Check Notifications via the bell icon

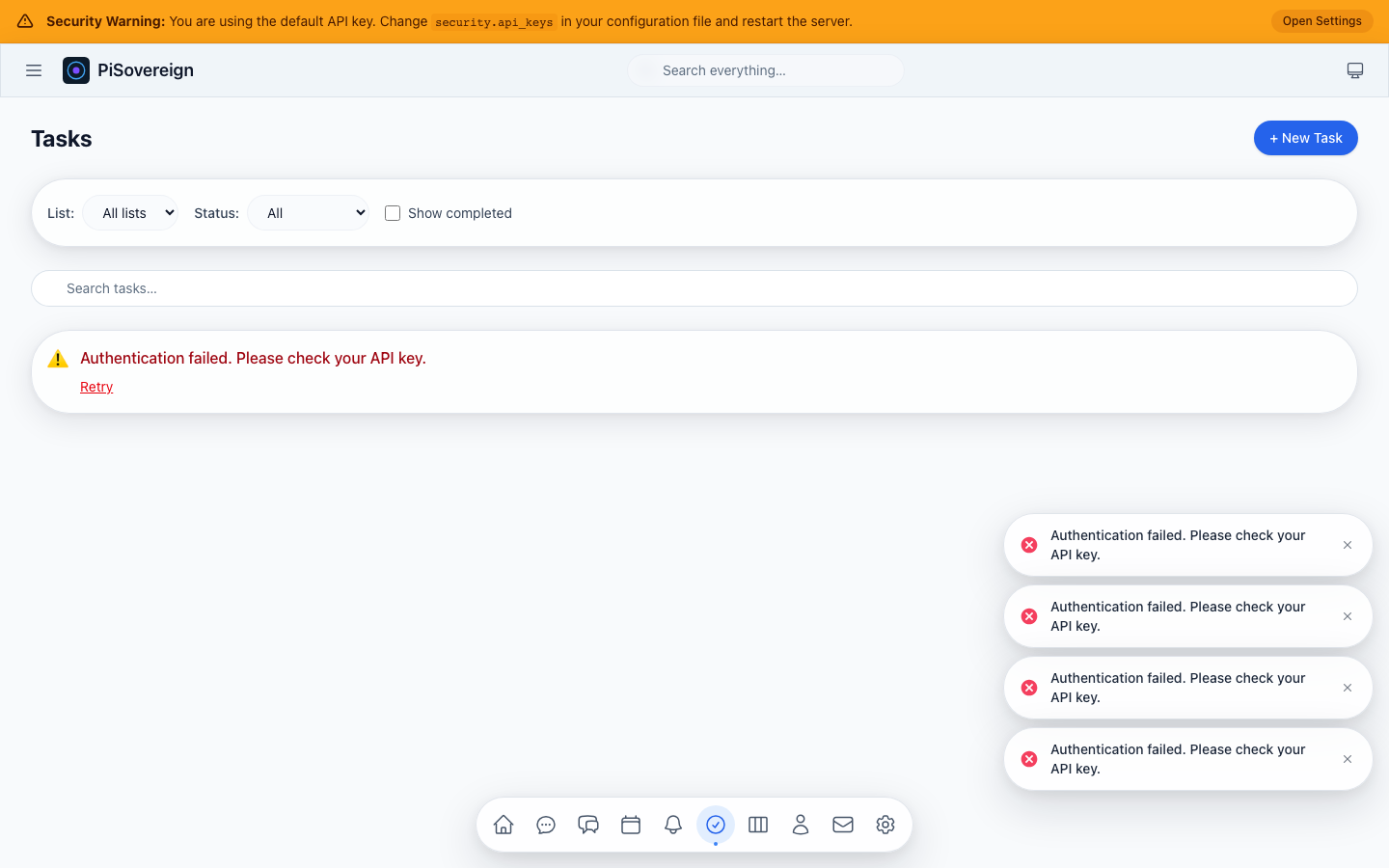673,825
